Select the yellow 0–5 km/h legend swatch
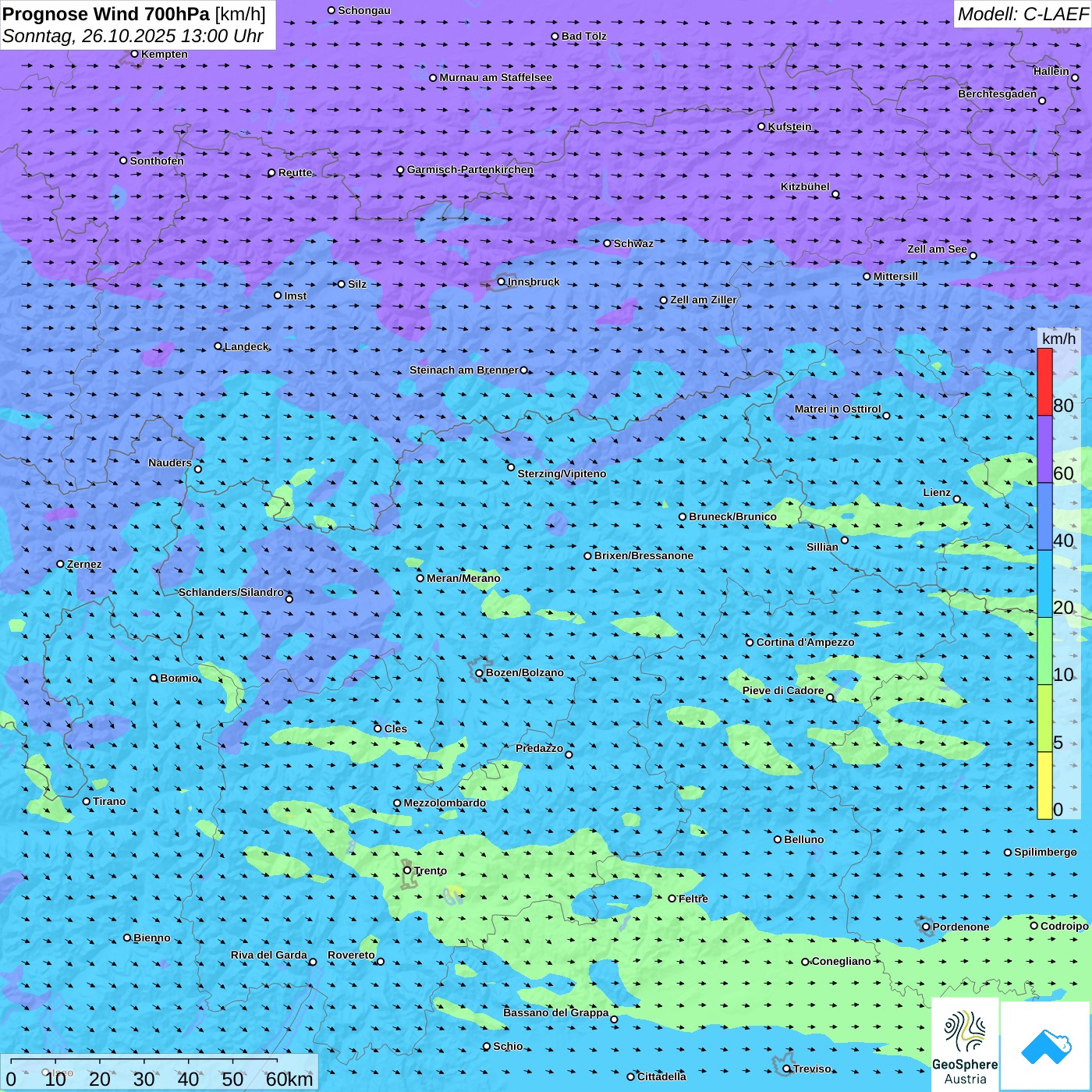This screenshot has width=1092, height=1092. (x=1044, y=785)
